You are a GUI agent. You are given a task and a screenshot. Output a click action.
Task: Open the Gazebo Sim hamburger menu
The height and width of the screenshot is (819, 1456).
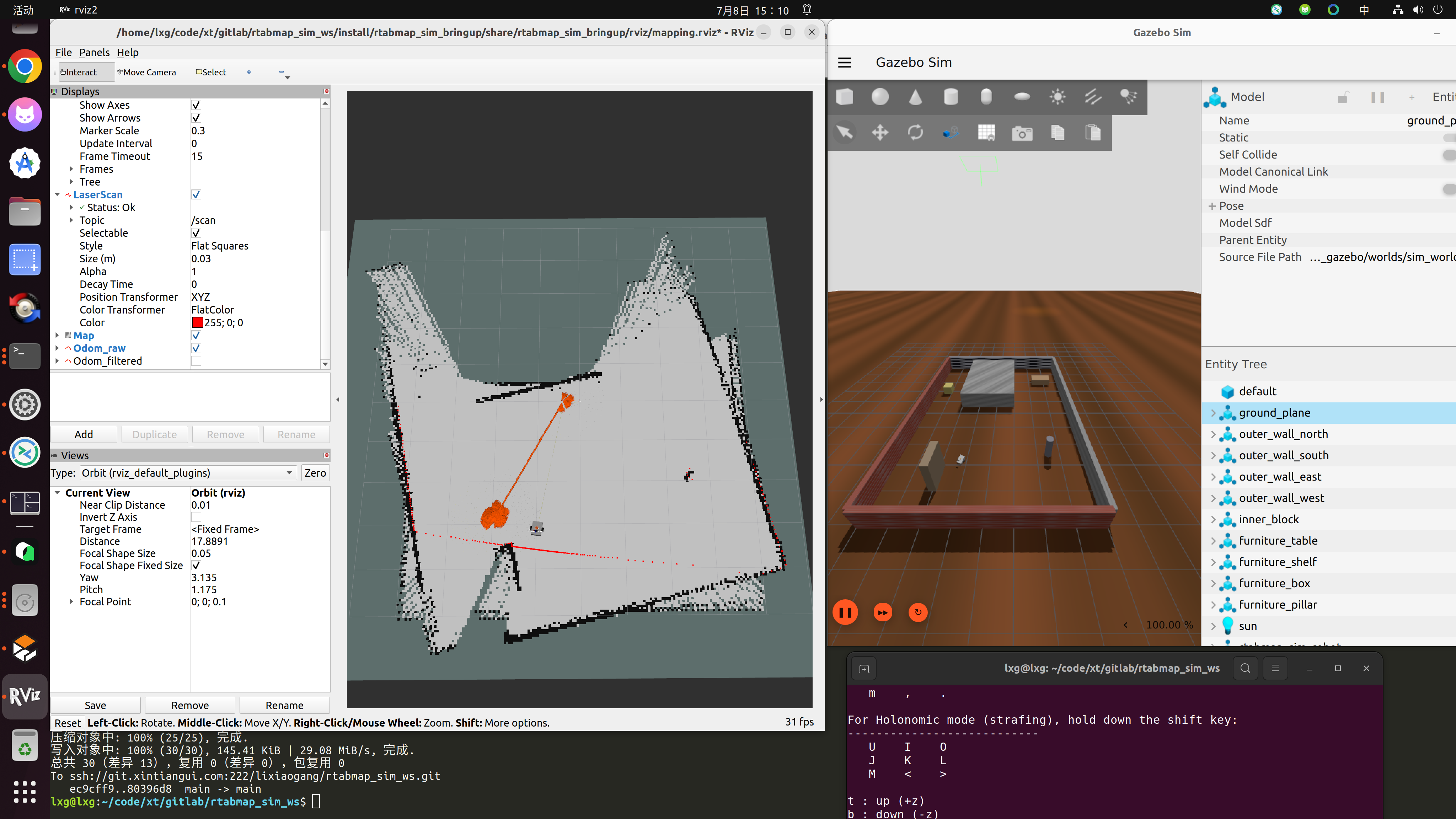tap(845, 63)
